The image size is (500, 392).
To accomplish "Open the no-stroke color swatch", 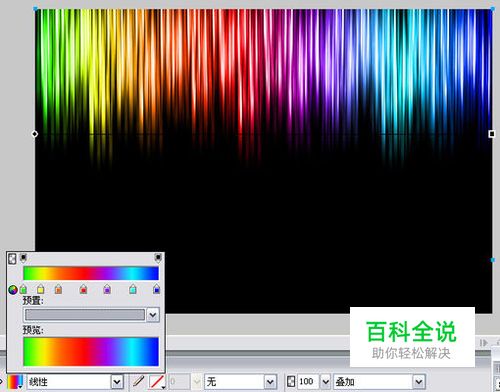I will click(157, 382).
